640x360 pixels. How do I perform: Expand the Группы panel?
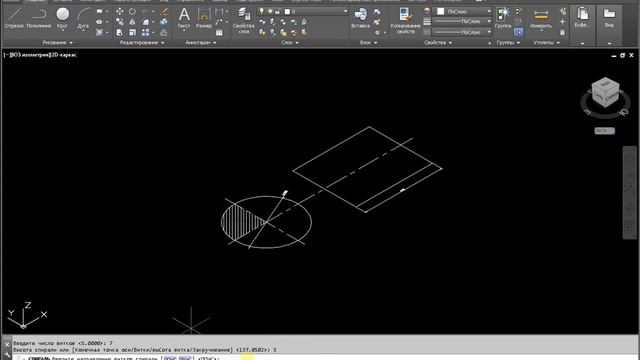(508, 42)
